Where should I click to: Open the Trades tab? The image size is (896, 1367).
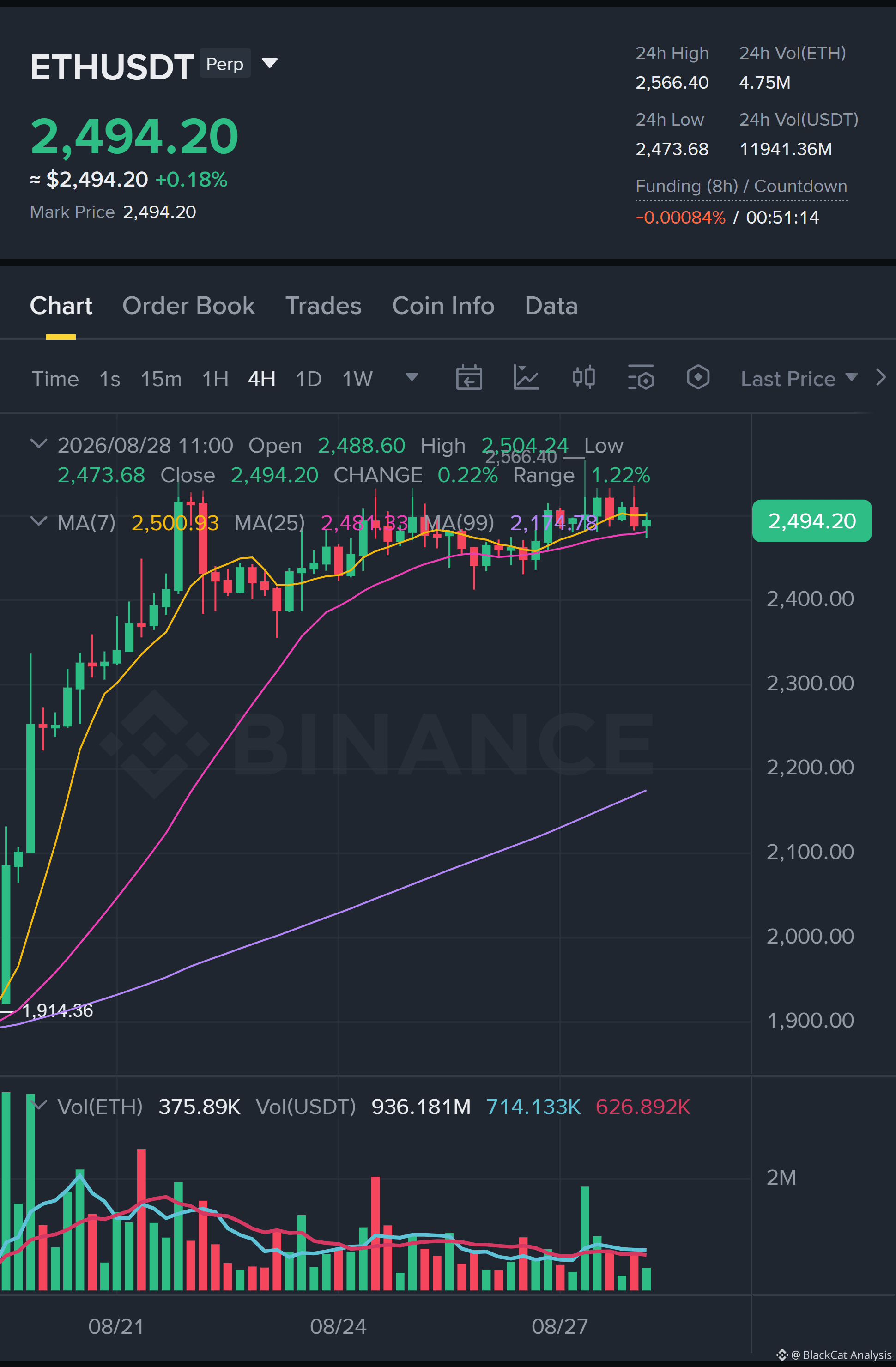point(323,306)
